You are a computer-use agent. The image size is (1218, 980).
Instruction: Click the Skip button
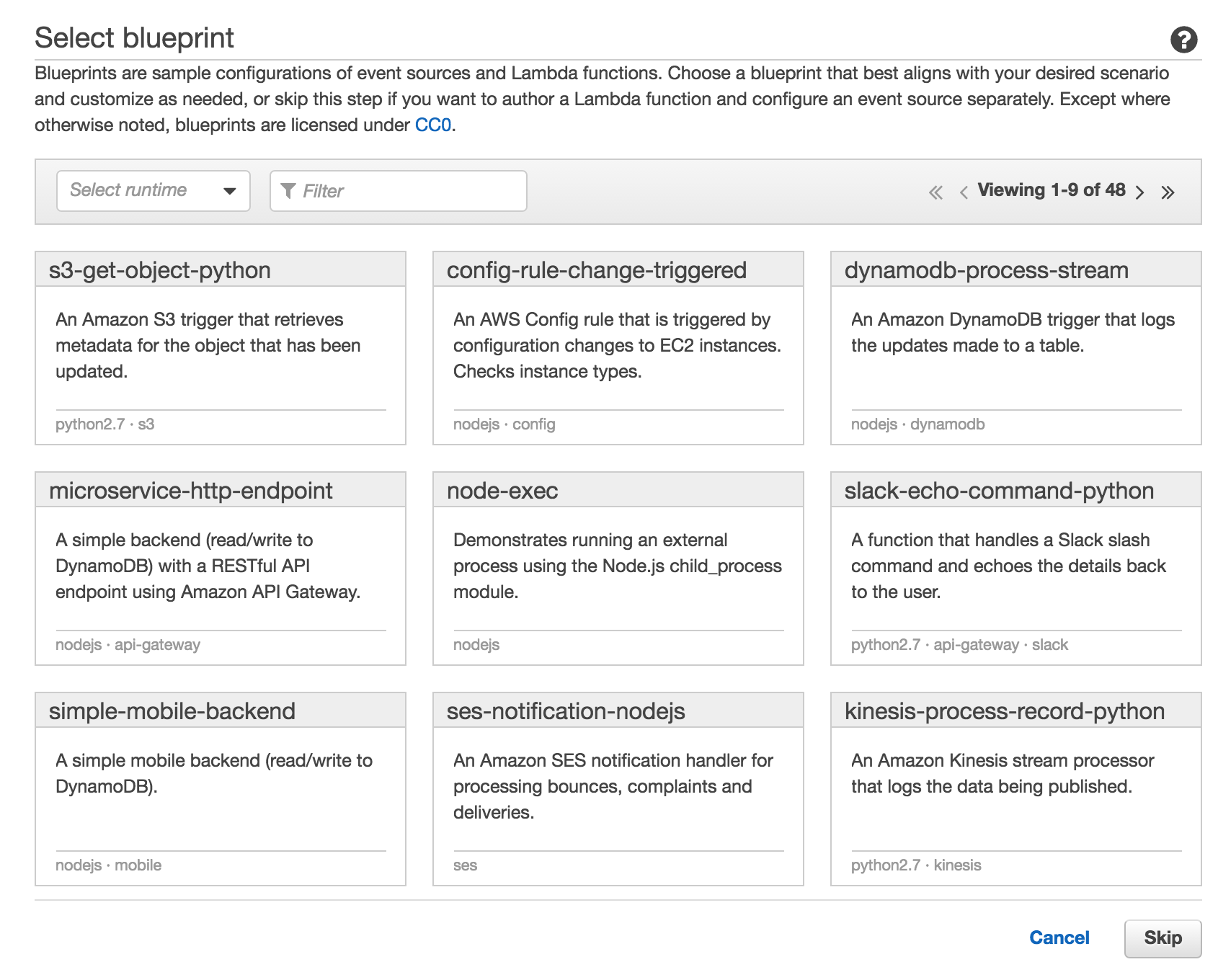coord(1163,938)
